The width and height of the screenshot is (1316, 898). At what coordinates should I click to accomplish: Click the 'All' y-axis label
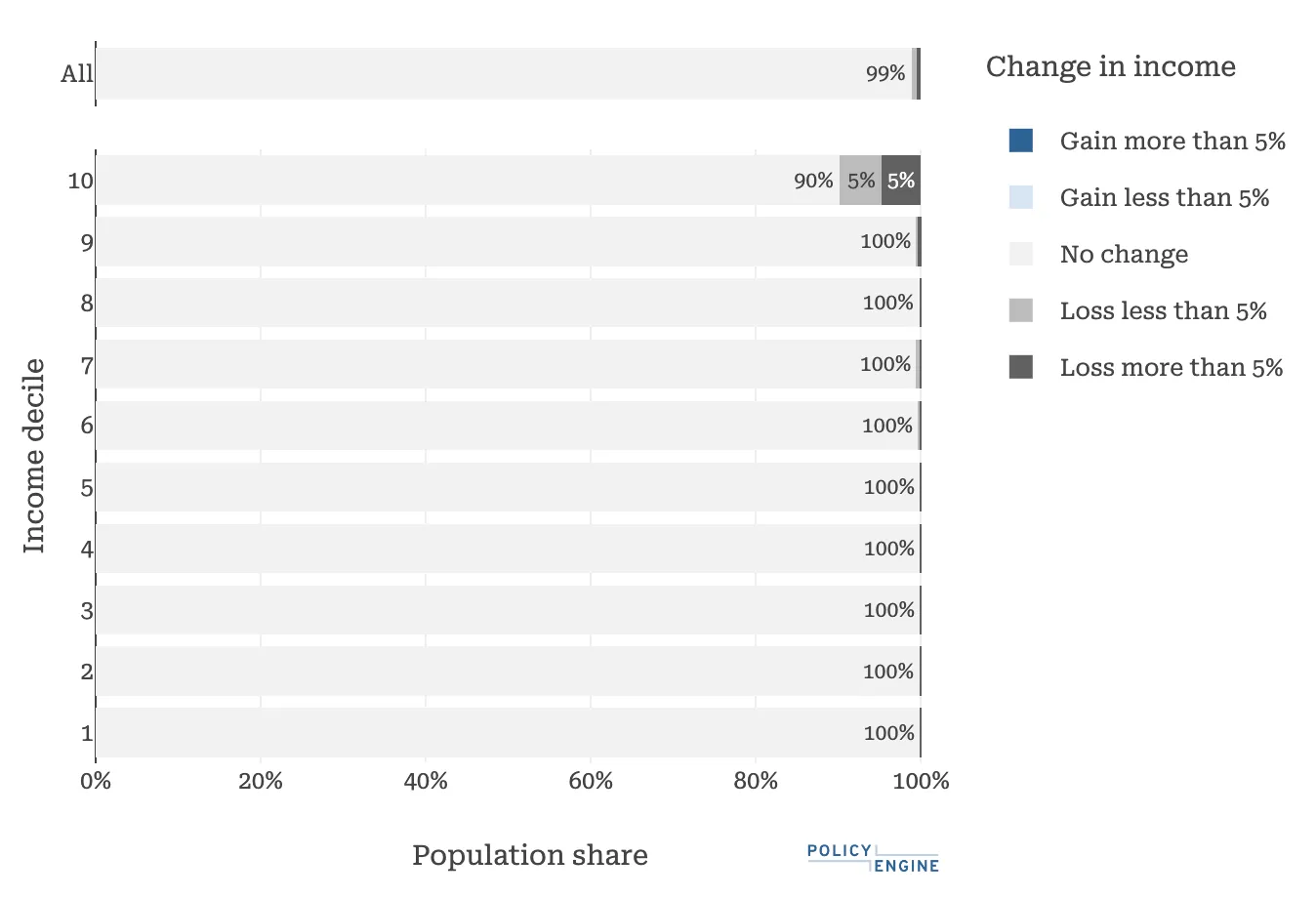[x=76, y=73]
